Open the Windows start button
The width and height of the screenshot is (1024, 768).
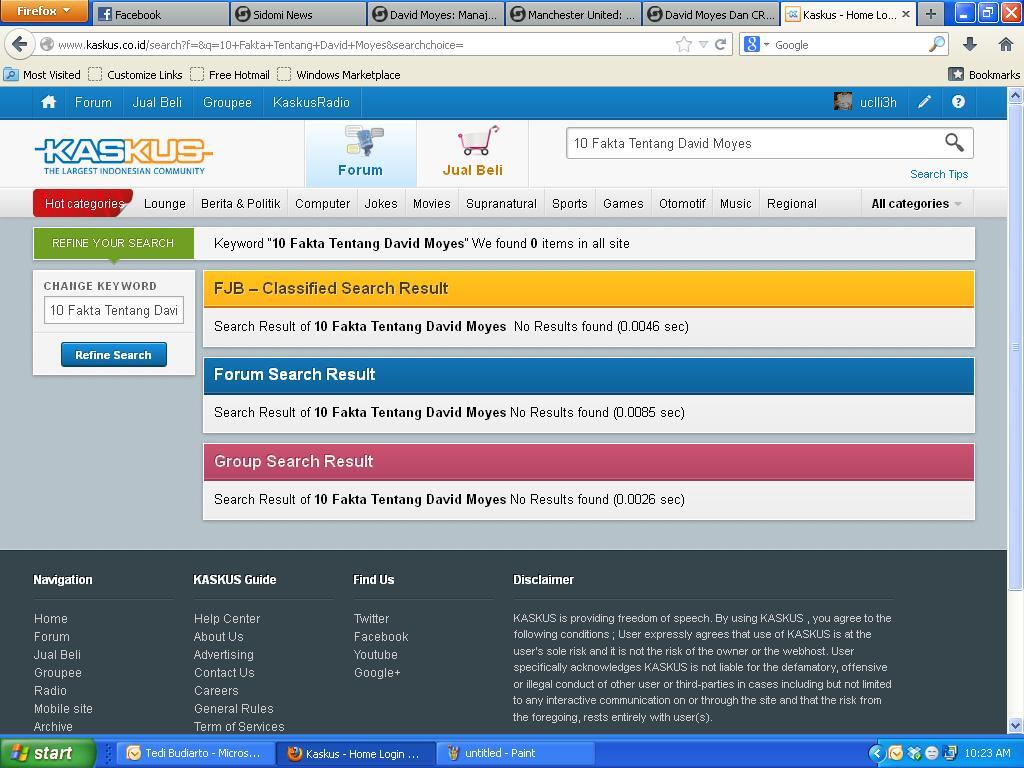tap(47, 753)
